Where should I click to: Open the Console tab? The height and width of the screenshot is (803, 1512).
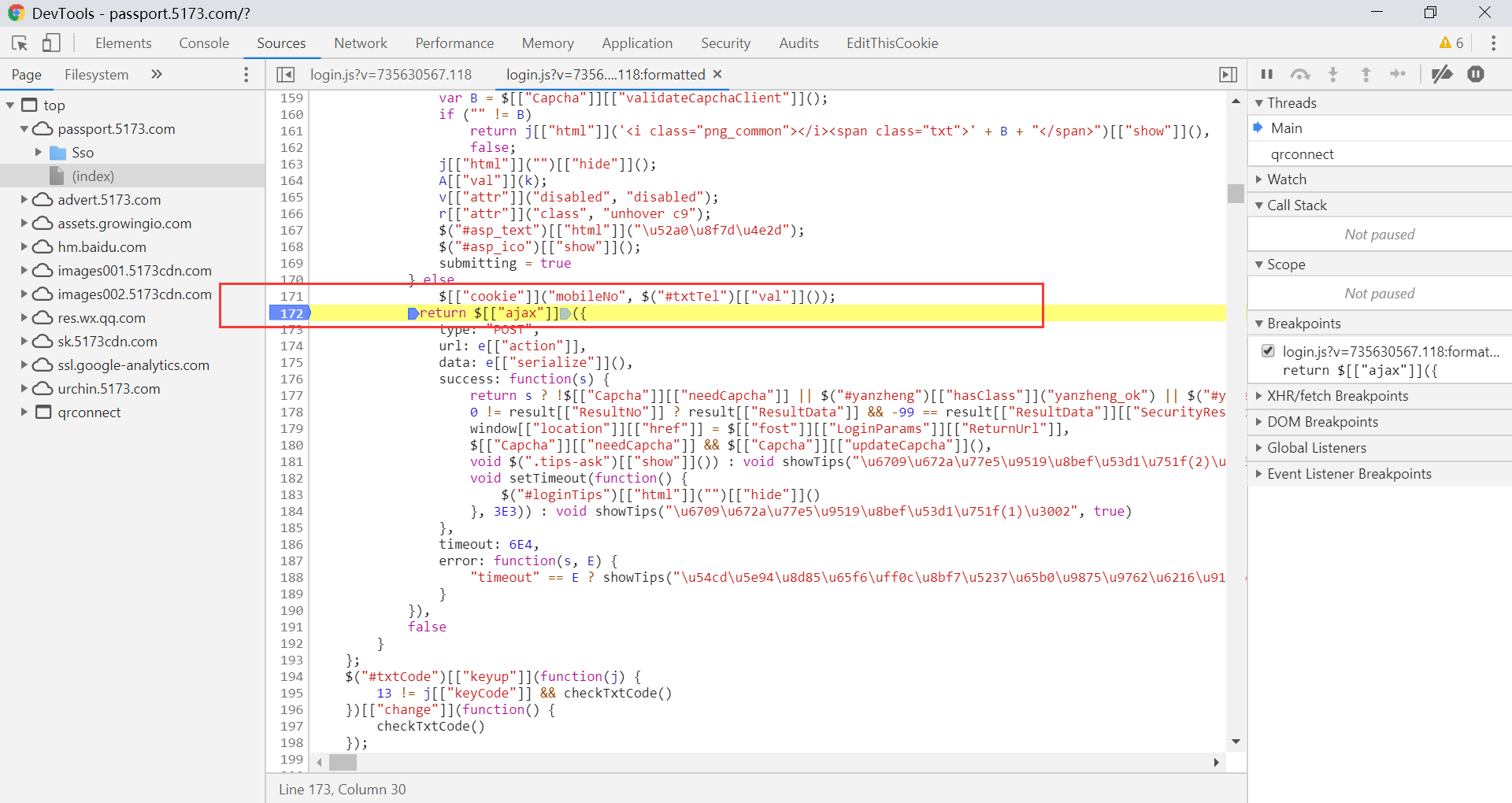tap(204, 43)
